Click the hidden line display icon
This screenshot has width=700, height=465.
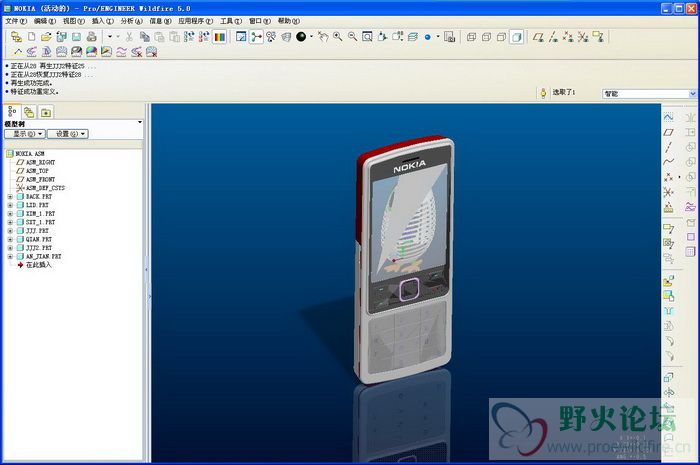[x=486, y=37]
